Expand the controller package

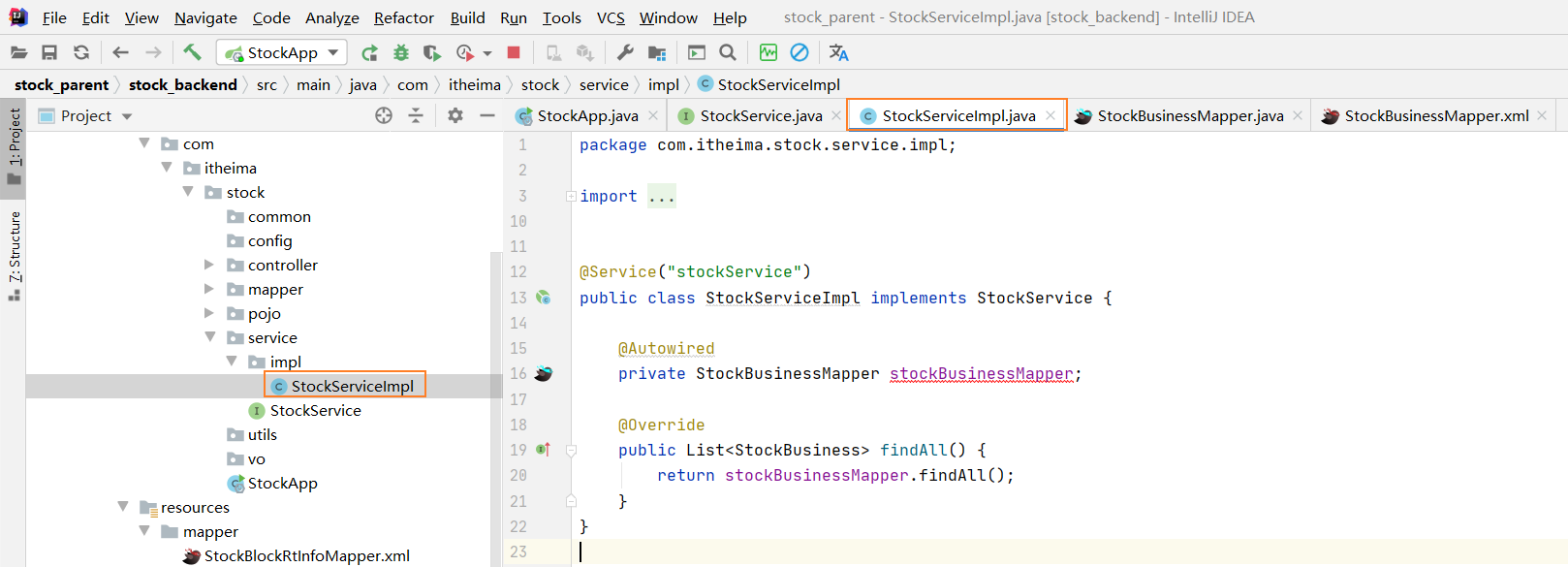pos(209,265)
